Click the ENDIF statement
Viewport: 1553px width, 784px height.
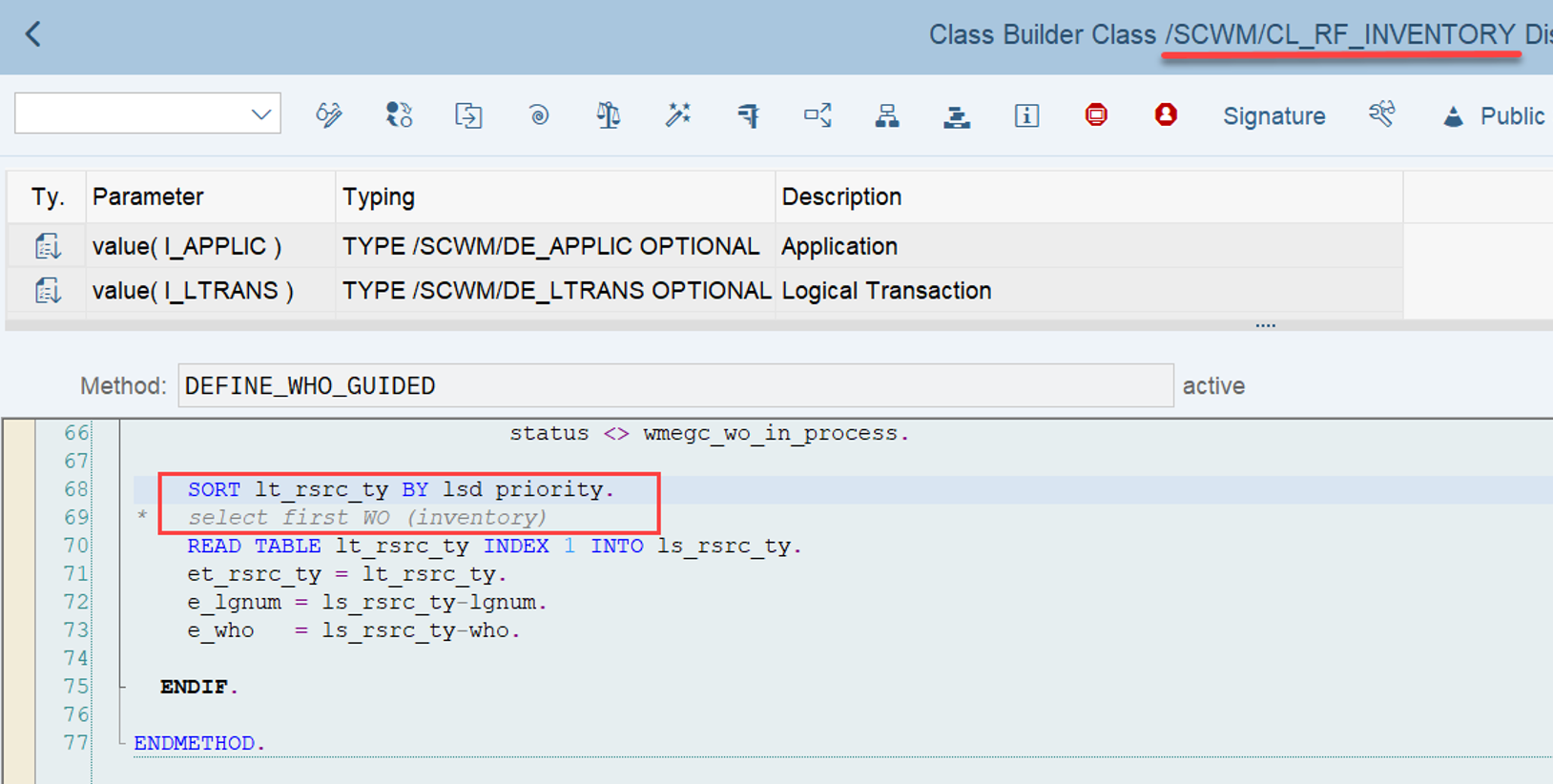coord(199,687)
